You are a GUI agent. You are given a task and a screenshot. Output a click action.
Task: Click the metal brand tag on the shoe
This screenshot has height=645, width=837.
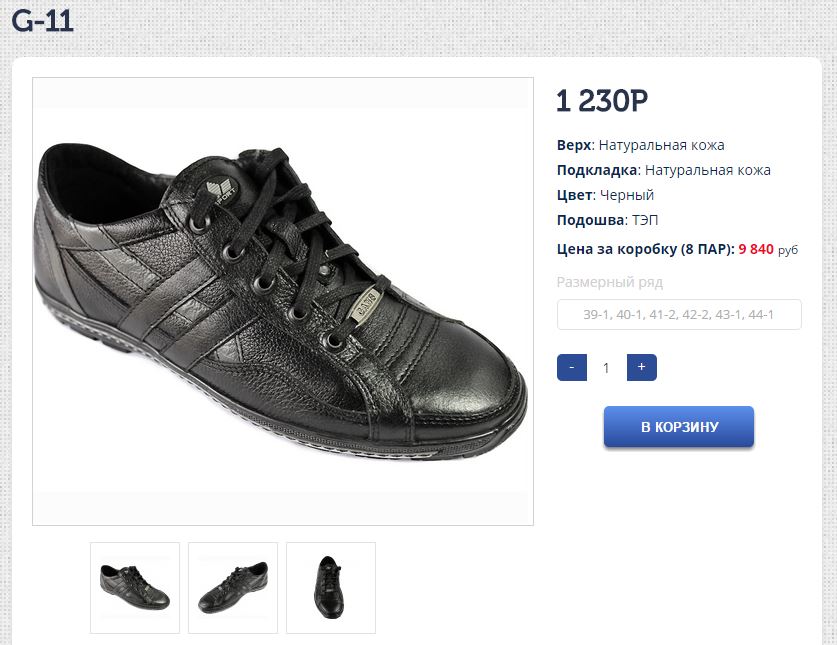(x=364, y=303)
